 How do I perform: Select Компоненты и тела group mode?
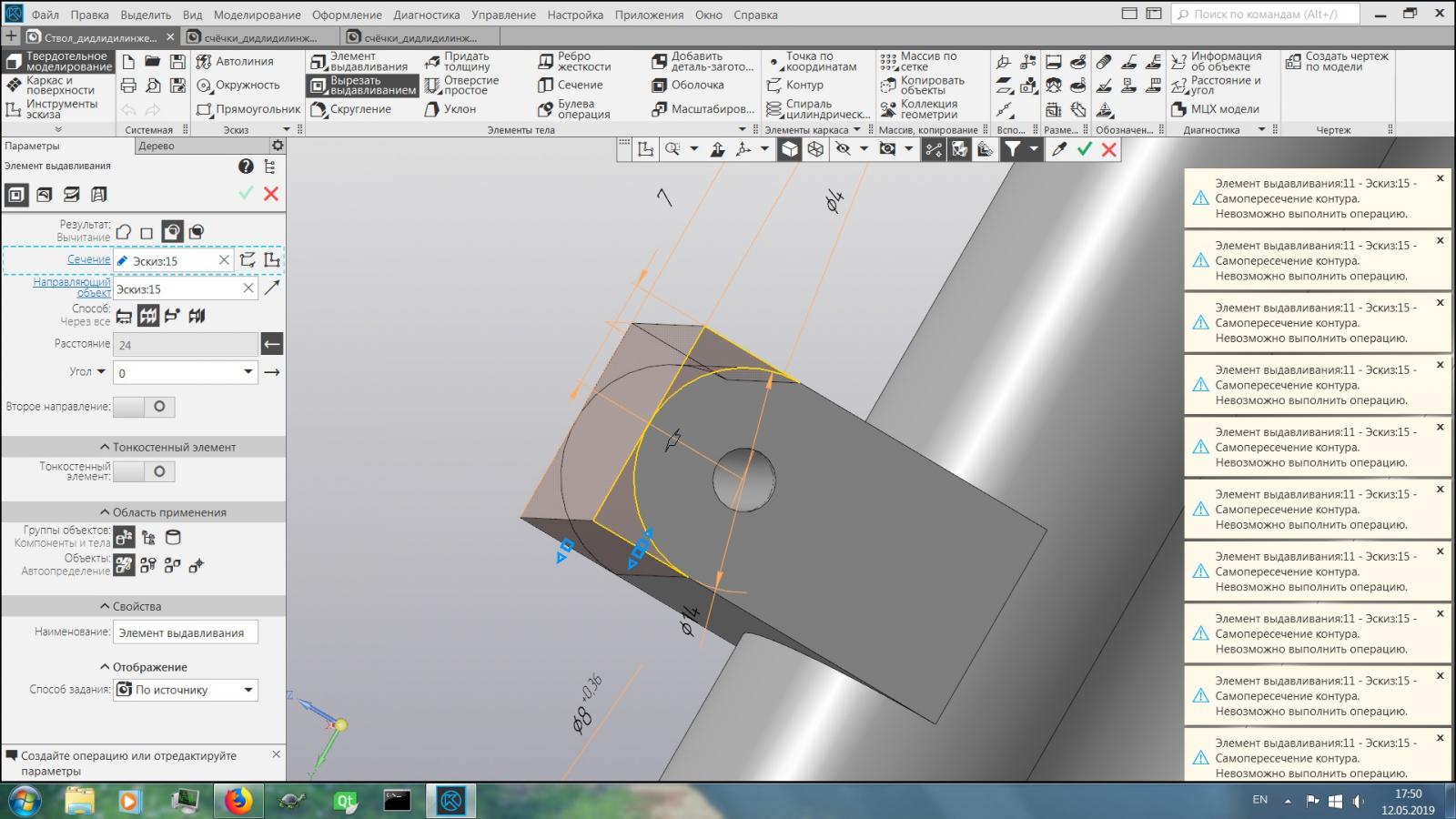click(x=124, y=537)
